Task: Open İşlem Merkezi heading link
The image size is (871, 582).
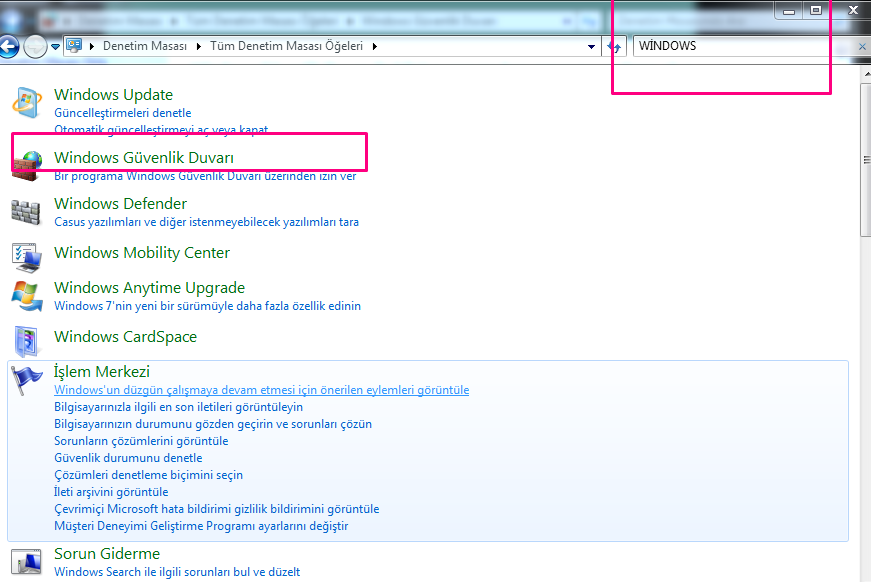Action: [x=102, y=372]
